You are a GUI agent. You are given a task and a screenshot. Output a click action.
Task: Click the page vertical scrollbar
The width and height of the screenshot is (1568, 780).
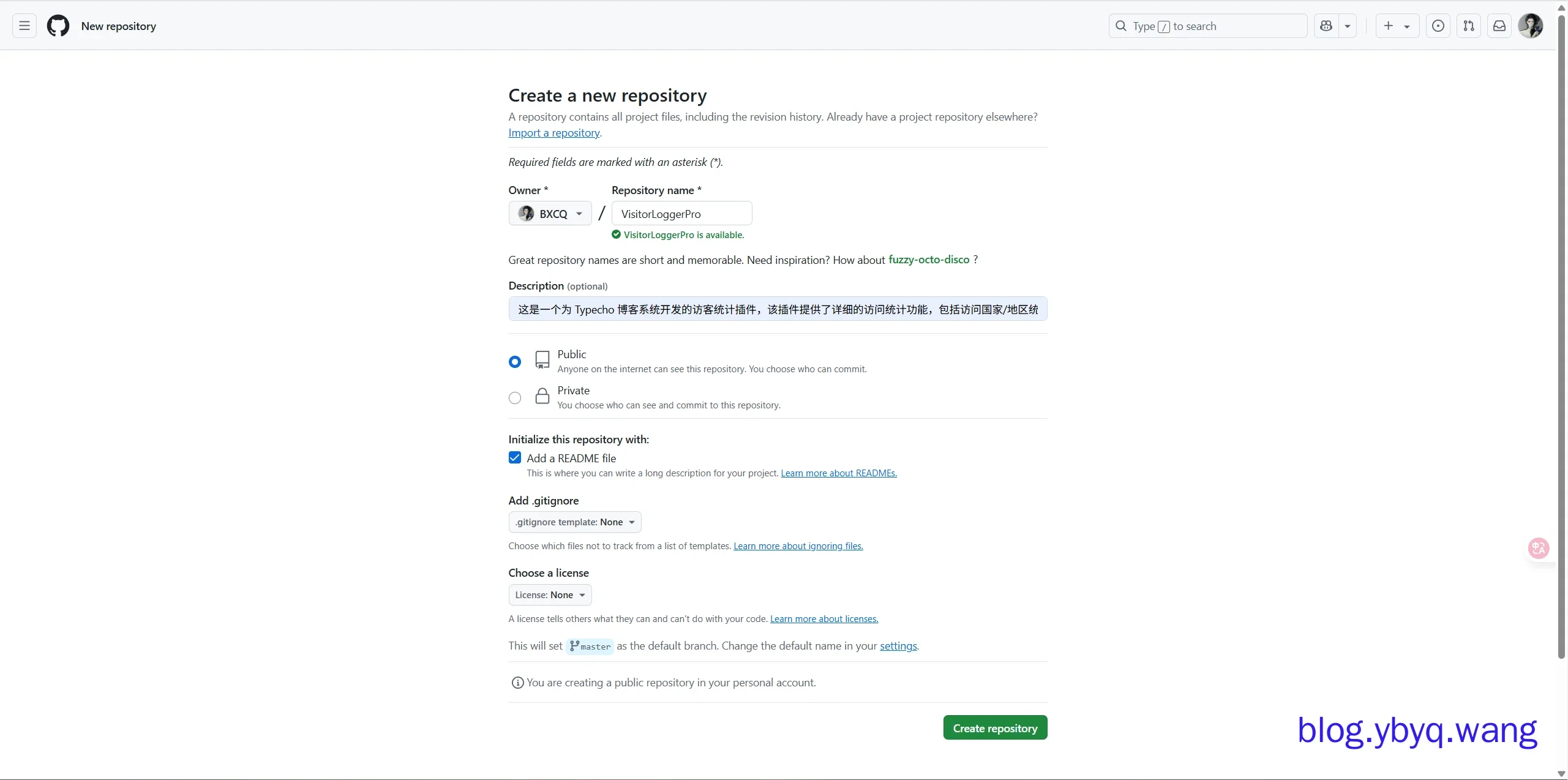(1561, 337)
